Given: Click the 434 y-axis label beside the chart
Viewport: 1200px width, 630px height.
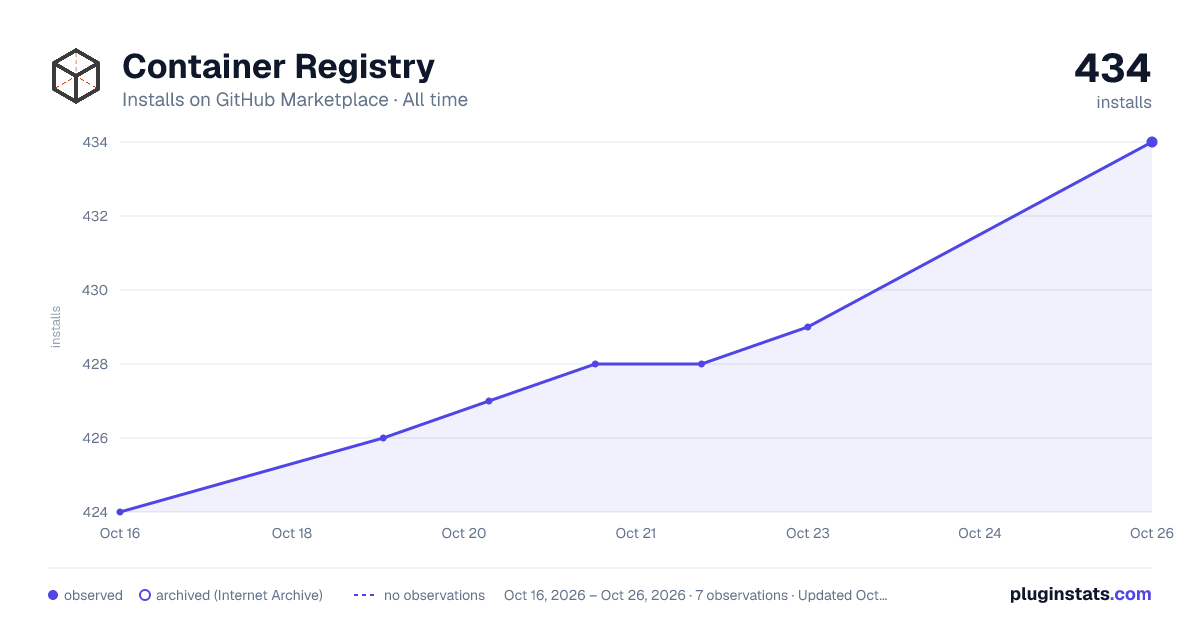Looking at the screenshot, I should 95,142.
